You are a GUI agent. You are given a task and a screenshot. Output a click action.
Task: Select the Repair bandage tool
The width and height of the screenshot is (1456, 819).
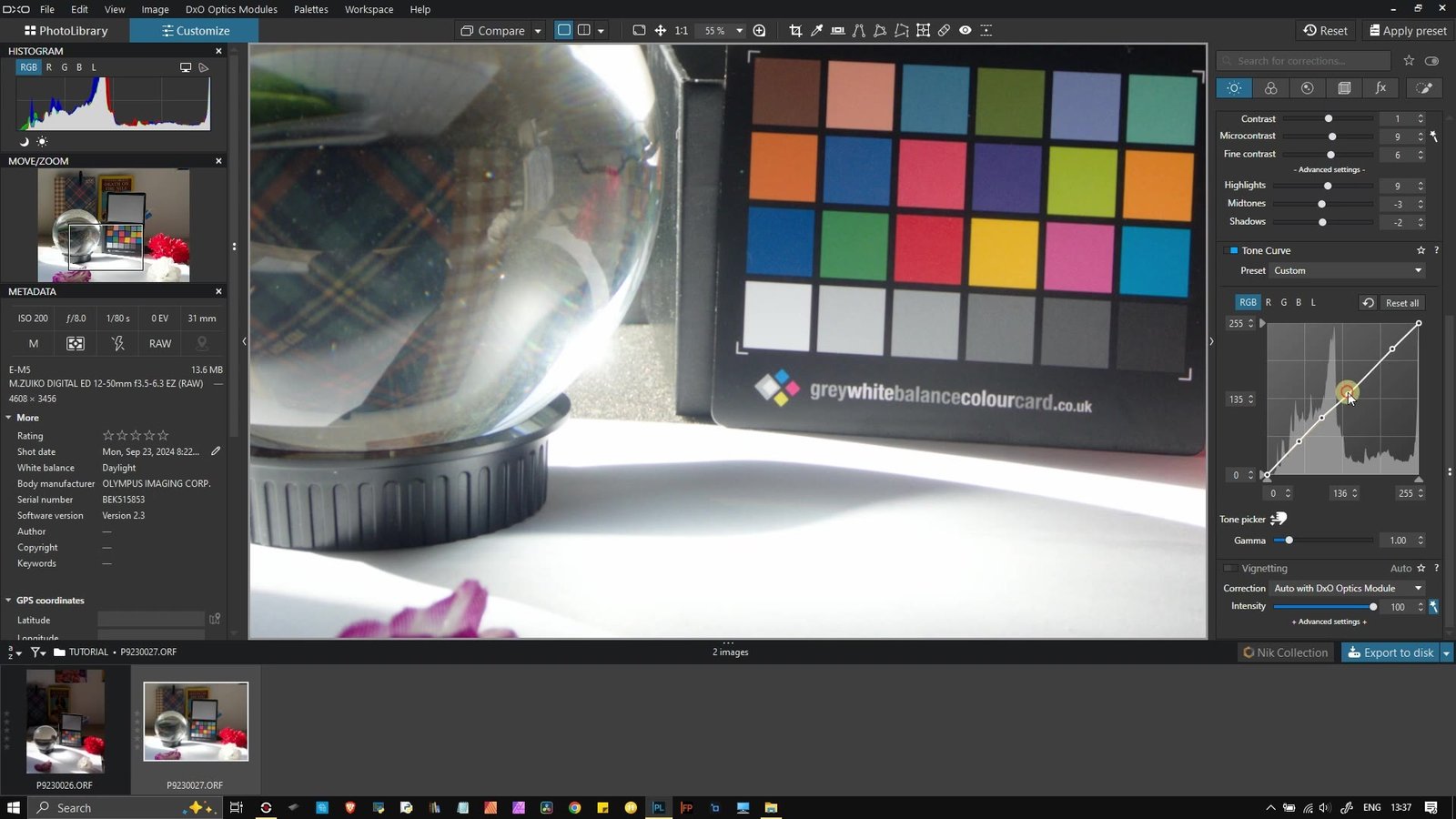coord(944,30)
